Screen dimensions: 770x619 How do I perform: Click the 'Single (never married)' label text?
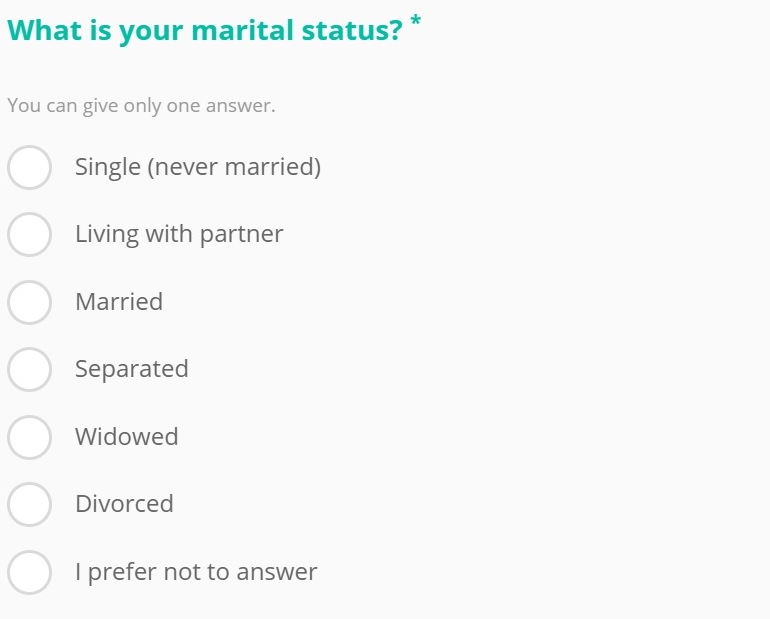(x=198, y=167)
